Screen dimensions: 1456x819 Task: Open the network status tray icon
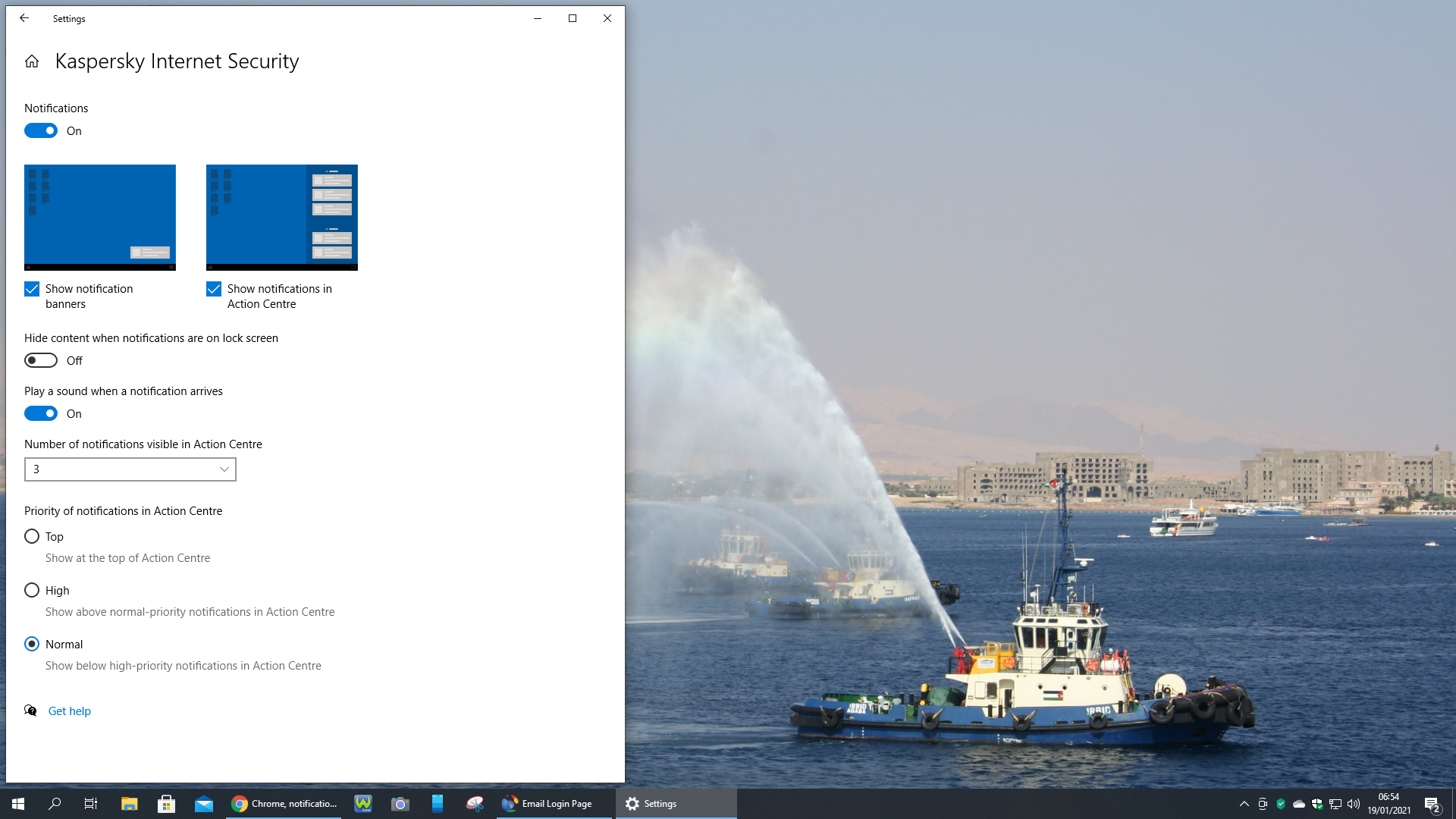coord(1335,804)
